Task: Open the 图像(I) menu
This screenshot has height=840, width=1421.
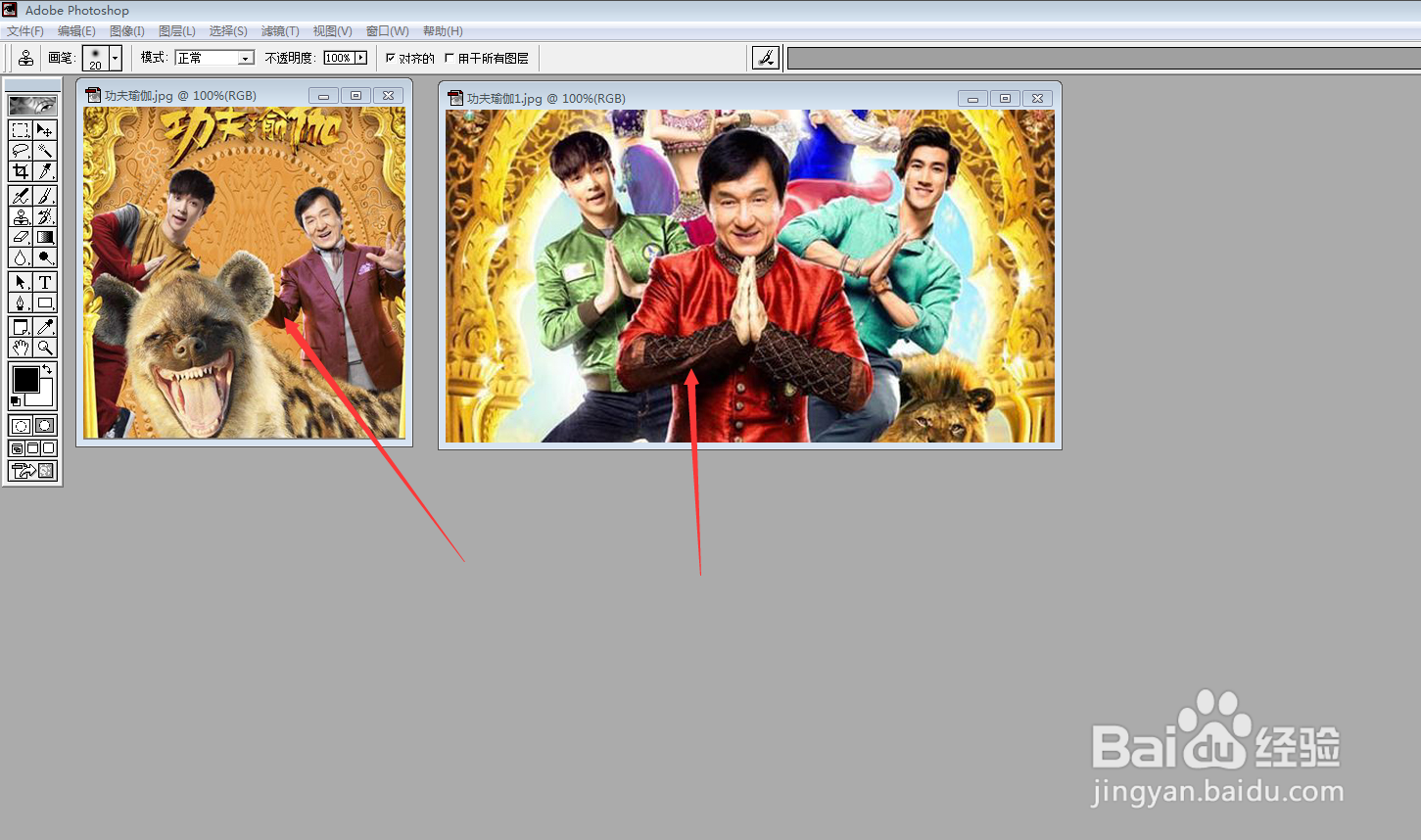Action: pos(127,31)
